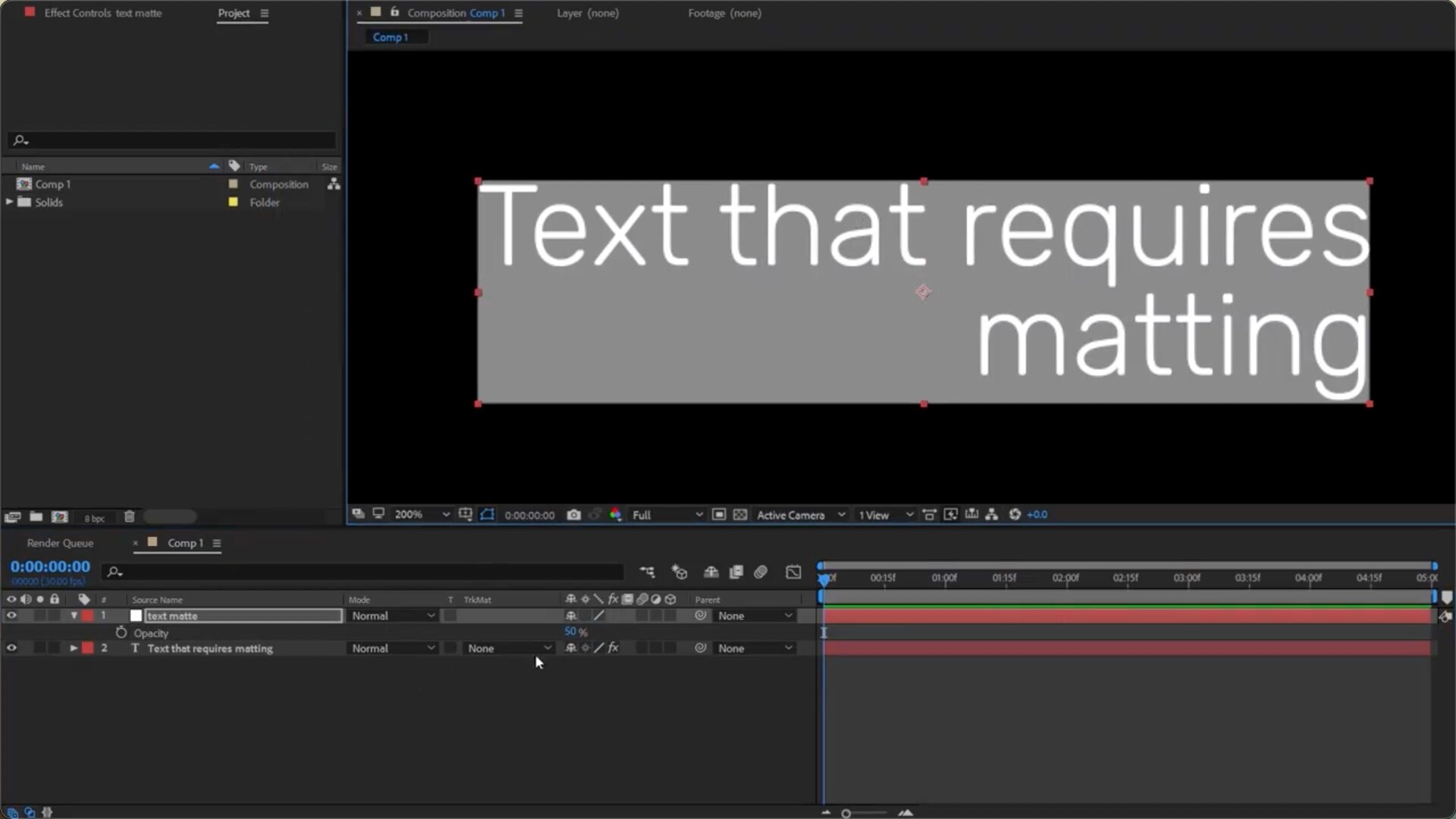This screenshot has width=1456, height=819.
Task: Click the current timecode 0:00:00:00 in timeline
Action: [x=50, y=566]
